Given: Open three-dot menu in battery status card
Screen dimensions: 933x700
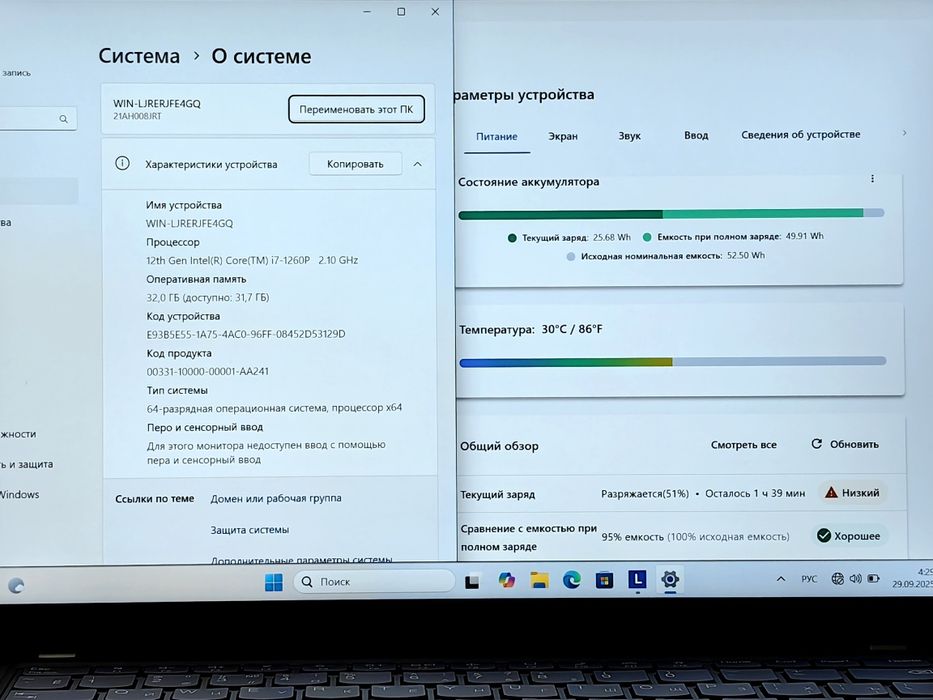Looking at the screenshot, I should [x=872, y=179].
